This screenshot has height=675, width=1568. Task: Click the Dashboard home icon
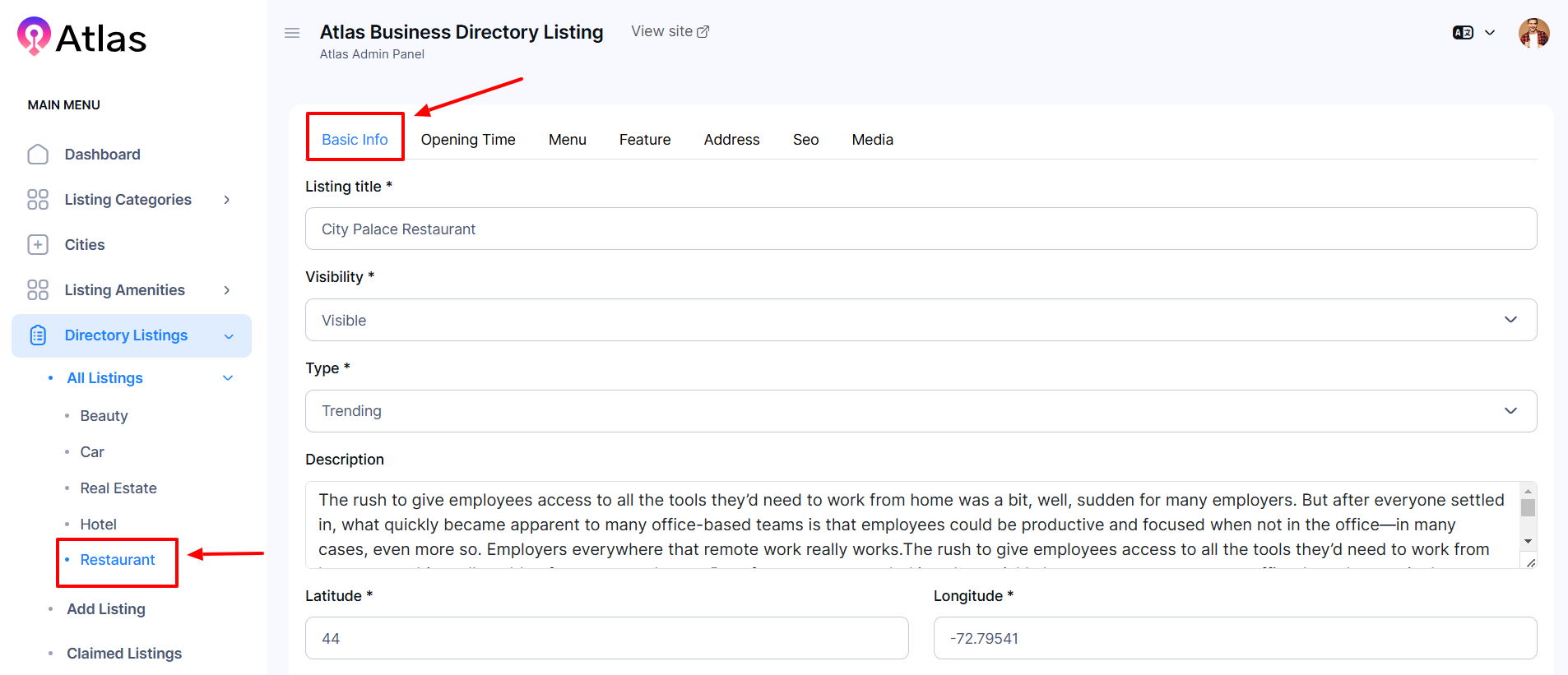(38, 155)
